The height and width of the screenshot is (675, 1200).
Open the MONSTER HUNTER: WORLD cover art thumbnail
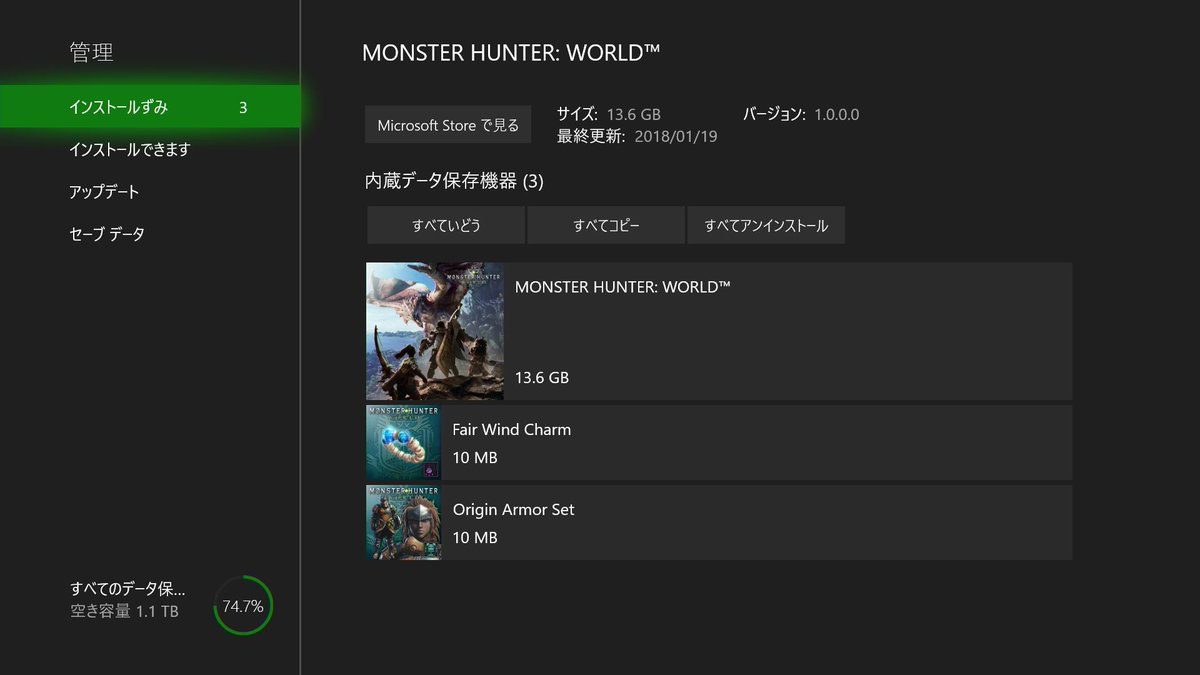click(x=435, y=331)
